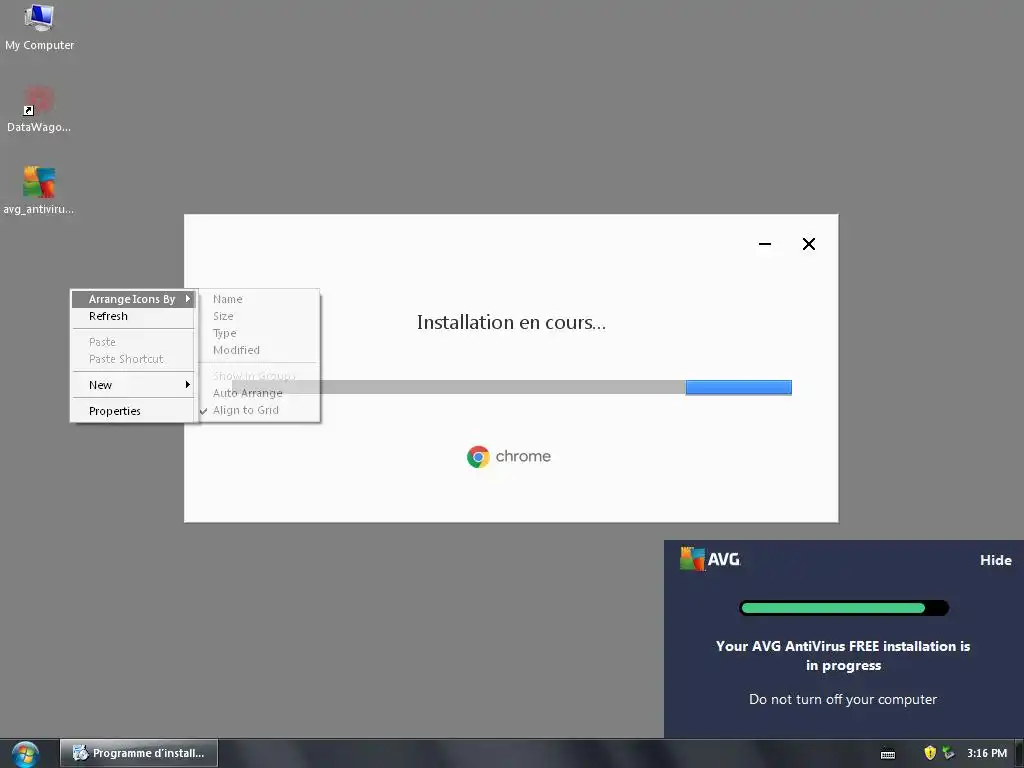Open Properties from the context menu
1024x768 pixels.
[x=133, y=411]
